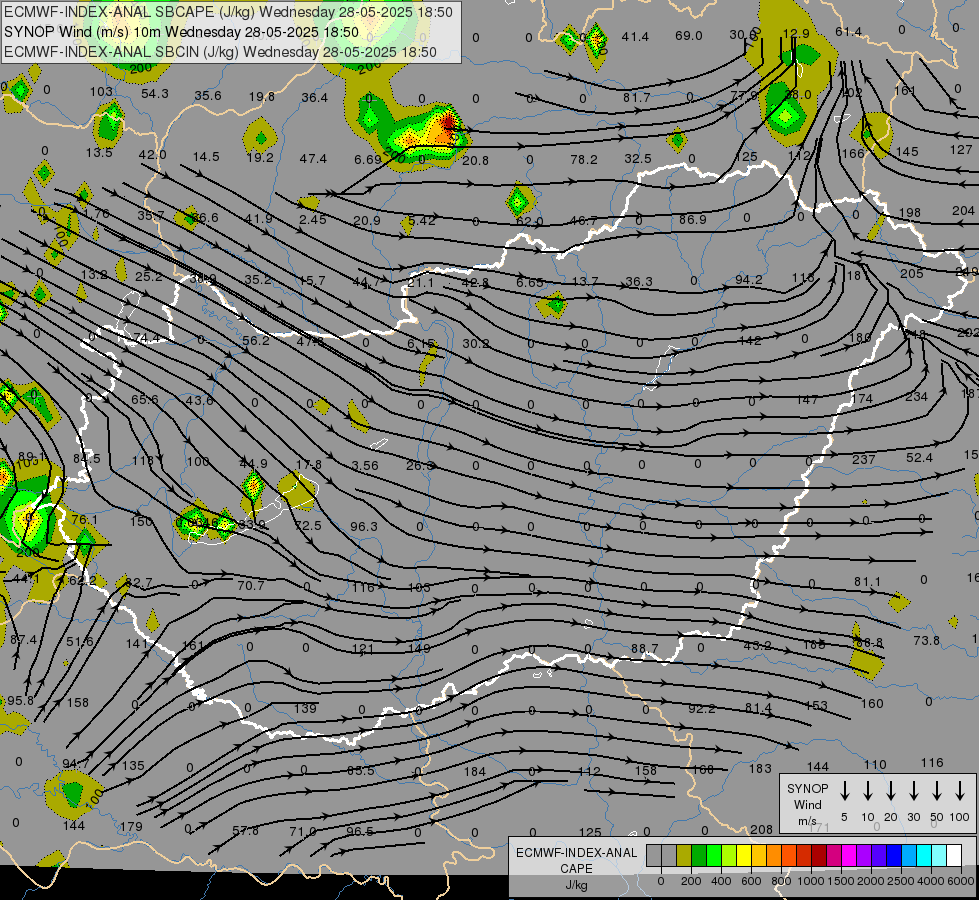979x900 pixels.
Task: Click the 71.0 value on the map
Action: [303, 832]
